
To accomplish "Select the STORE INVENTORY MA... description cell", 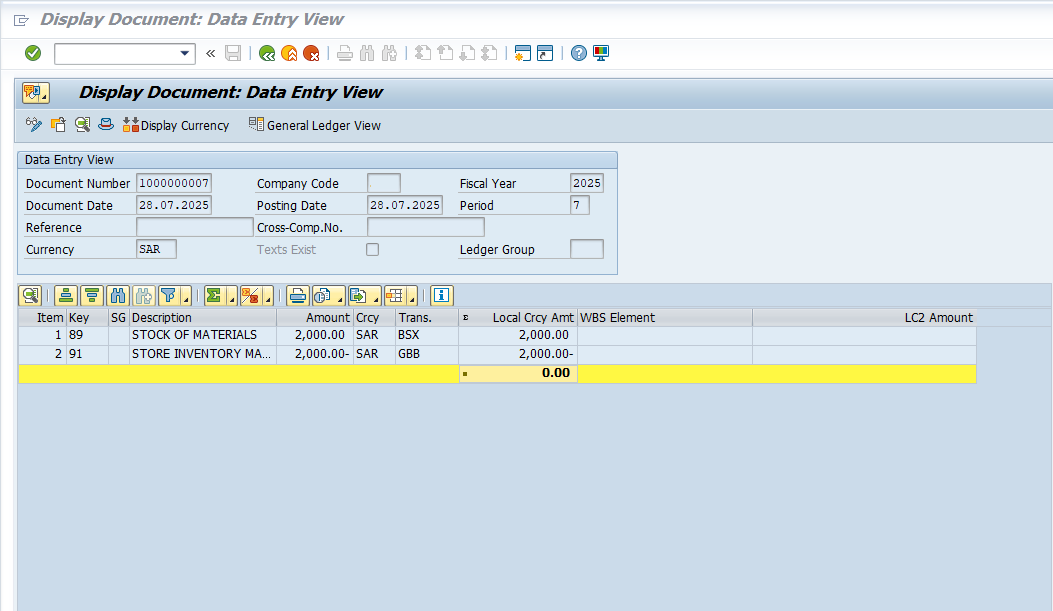I will pyautogui.click(x=202, y=354).
